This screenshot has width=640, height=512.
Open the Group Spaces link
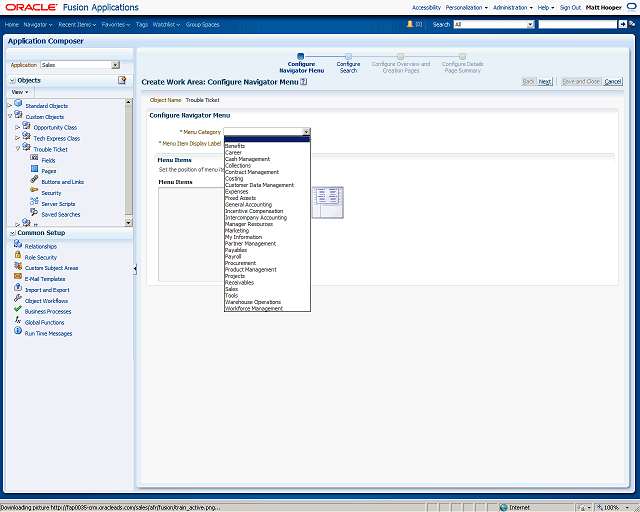[x=202, y=24]
